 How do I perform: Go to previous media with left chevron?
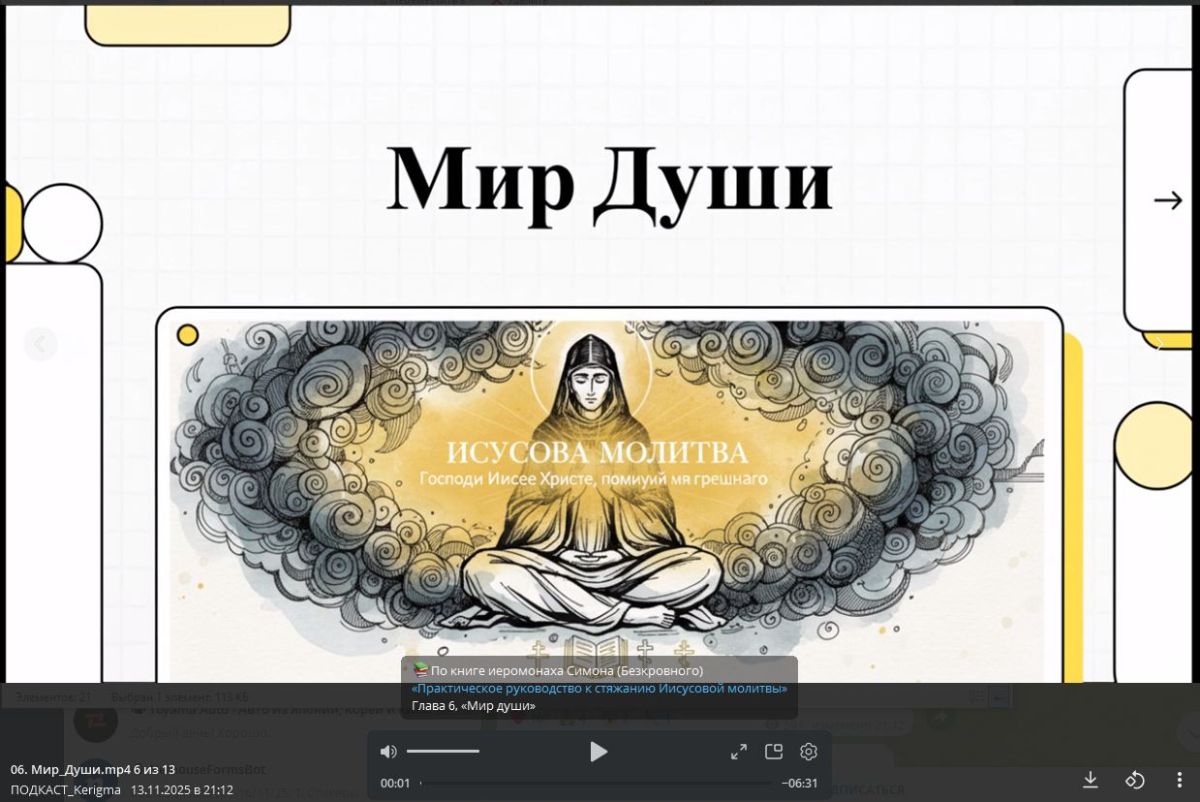click(x=40, y=344)
